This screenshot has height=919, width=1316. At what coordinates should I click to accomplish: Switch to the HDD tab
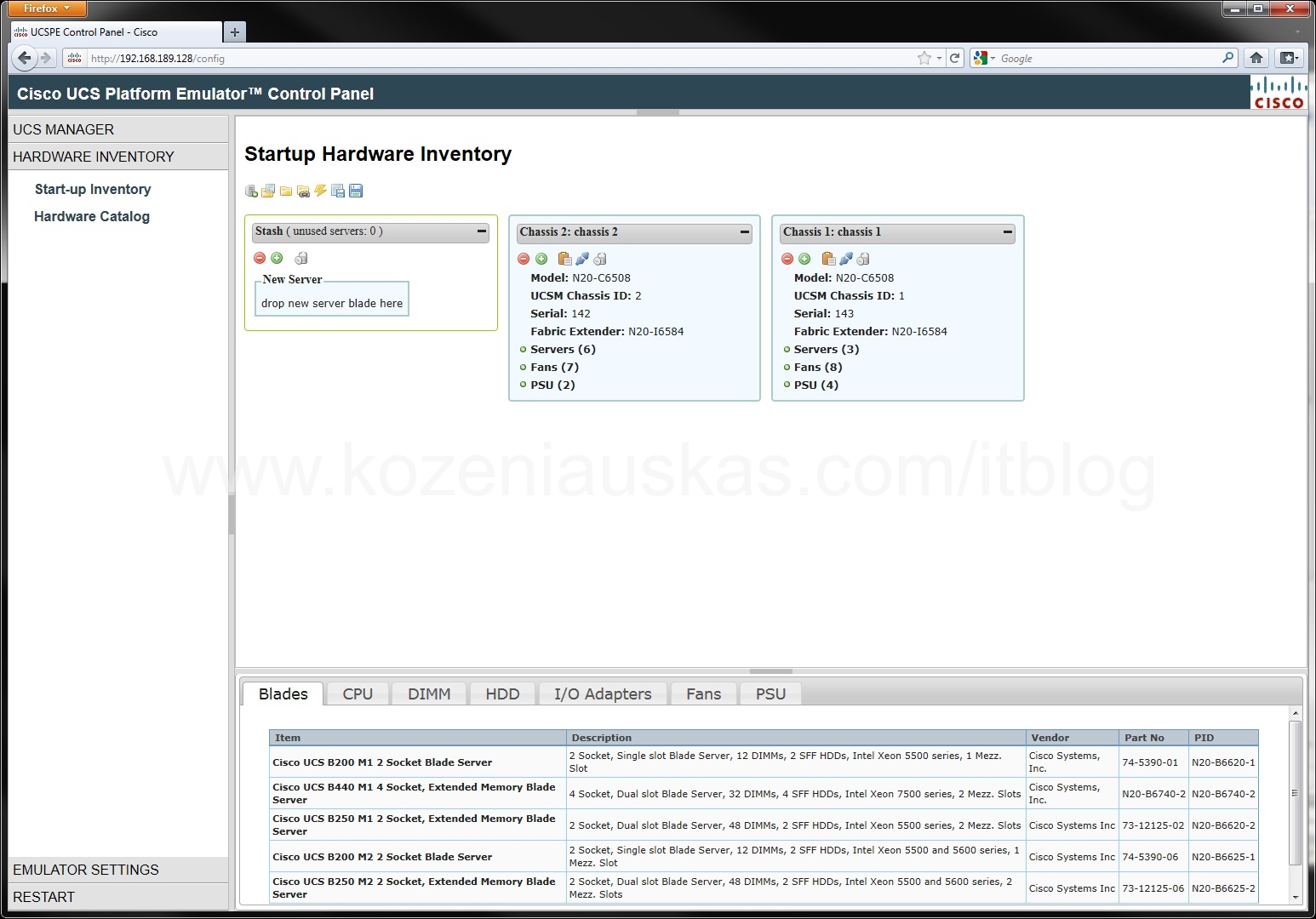[502, 694]
